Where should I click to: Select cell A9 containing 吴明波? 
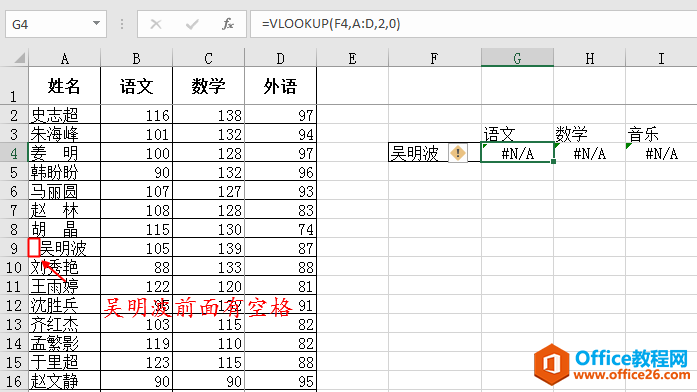tap(64, 248)
